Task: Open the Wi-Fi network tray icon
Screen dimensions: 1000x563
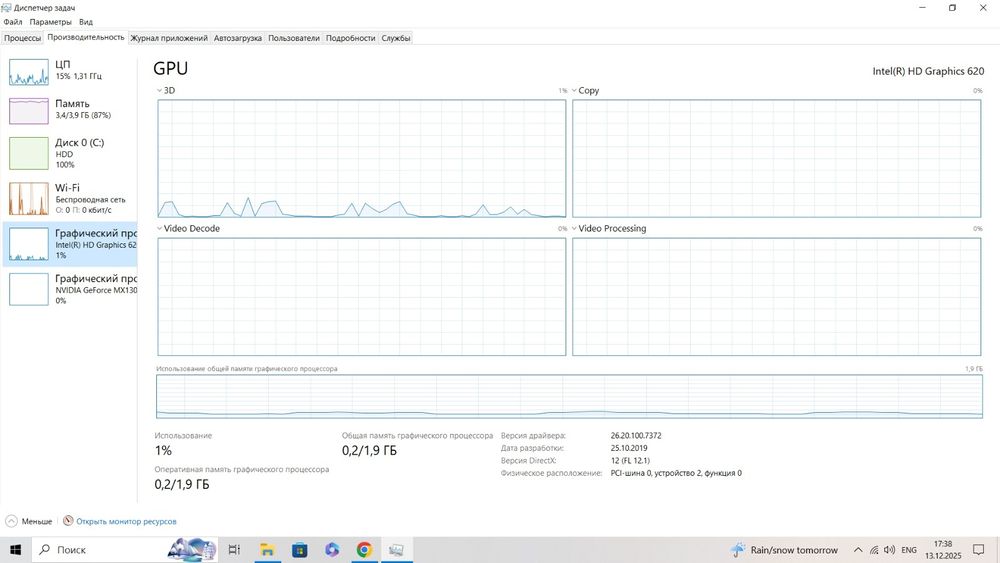Action: tap(874, 550)
